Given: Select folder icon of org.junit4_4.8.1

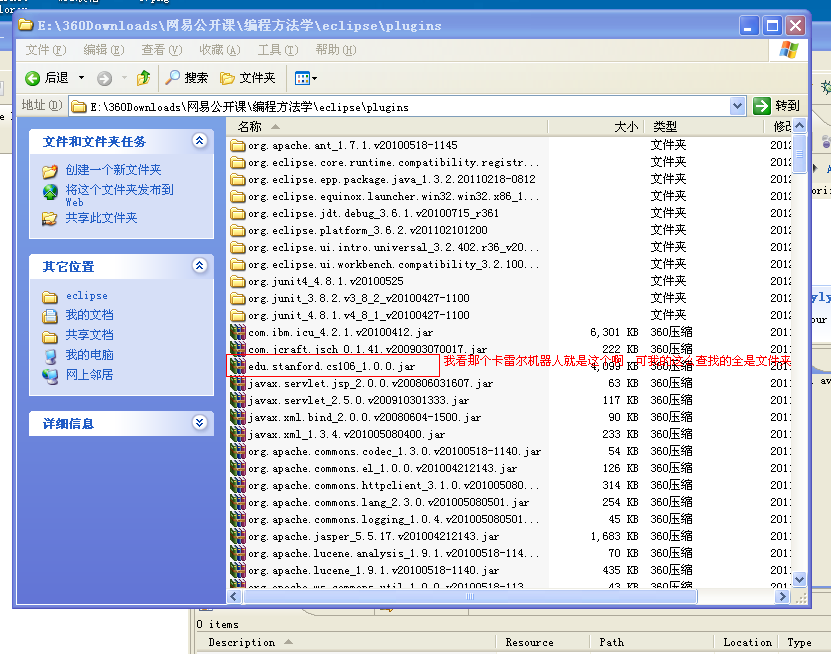Looking at the screenshot, I should coord(238,281).
